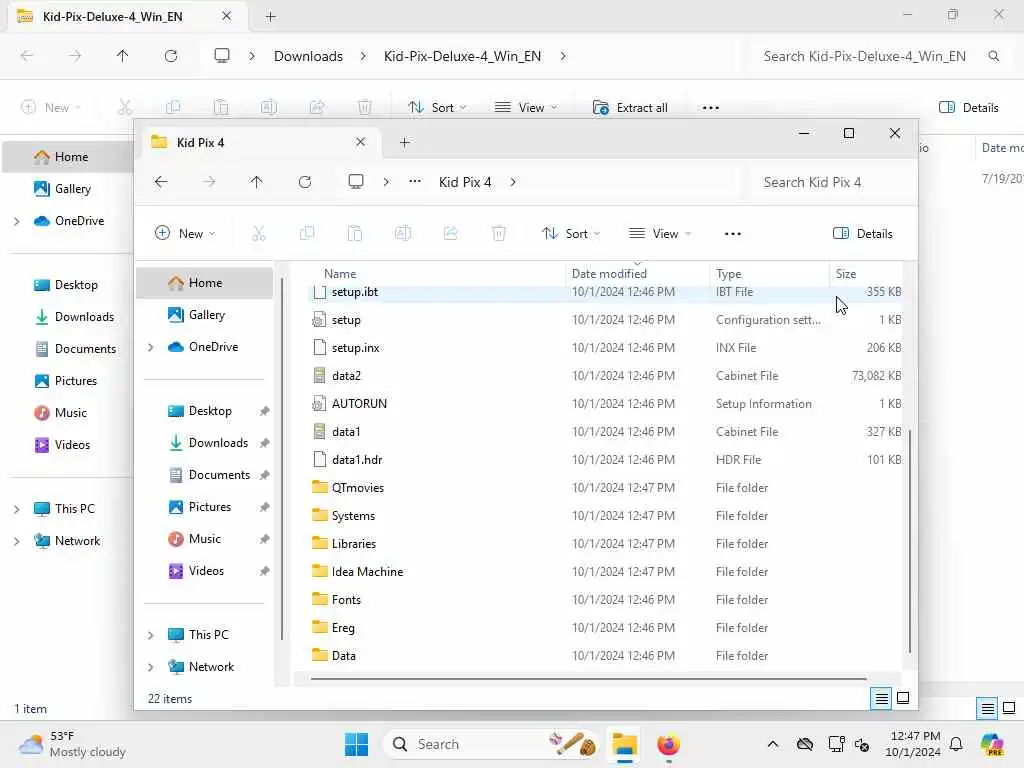Toggle Details pane in the background window
Screen dimensions: 1024x768
968,108
